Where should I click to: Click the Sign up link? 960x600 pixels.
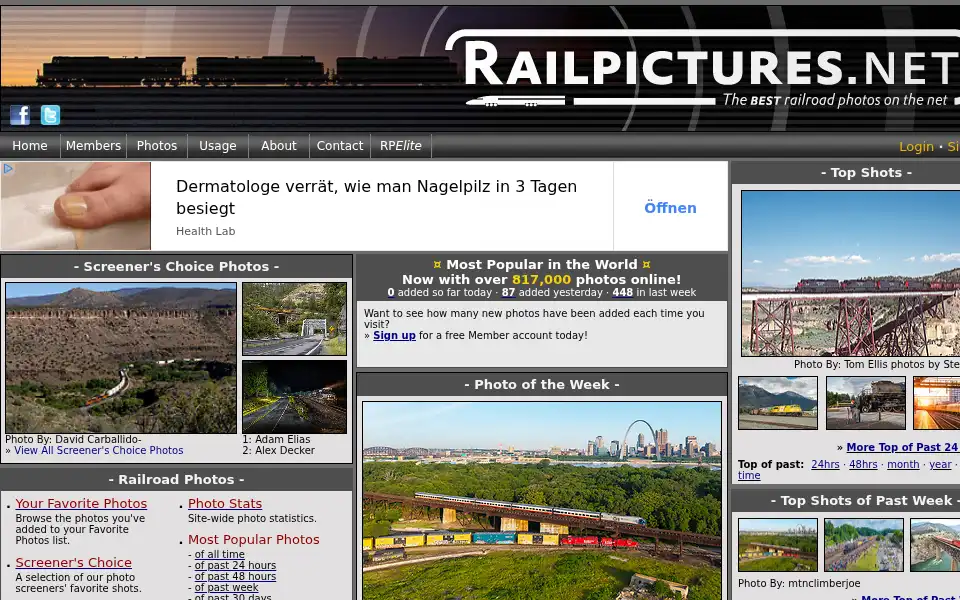coord(394,336)
